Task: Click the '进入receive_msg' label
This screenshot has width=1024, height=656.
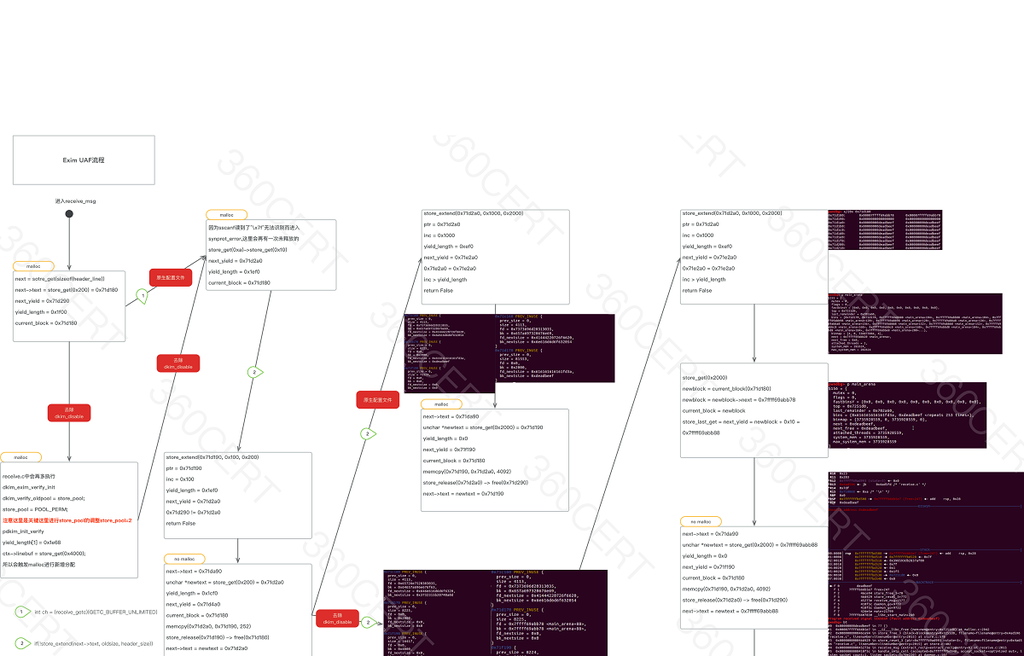Action: (75, 201)
